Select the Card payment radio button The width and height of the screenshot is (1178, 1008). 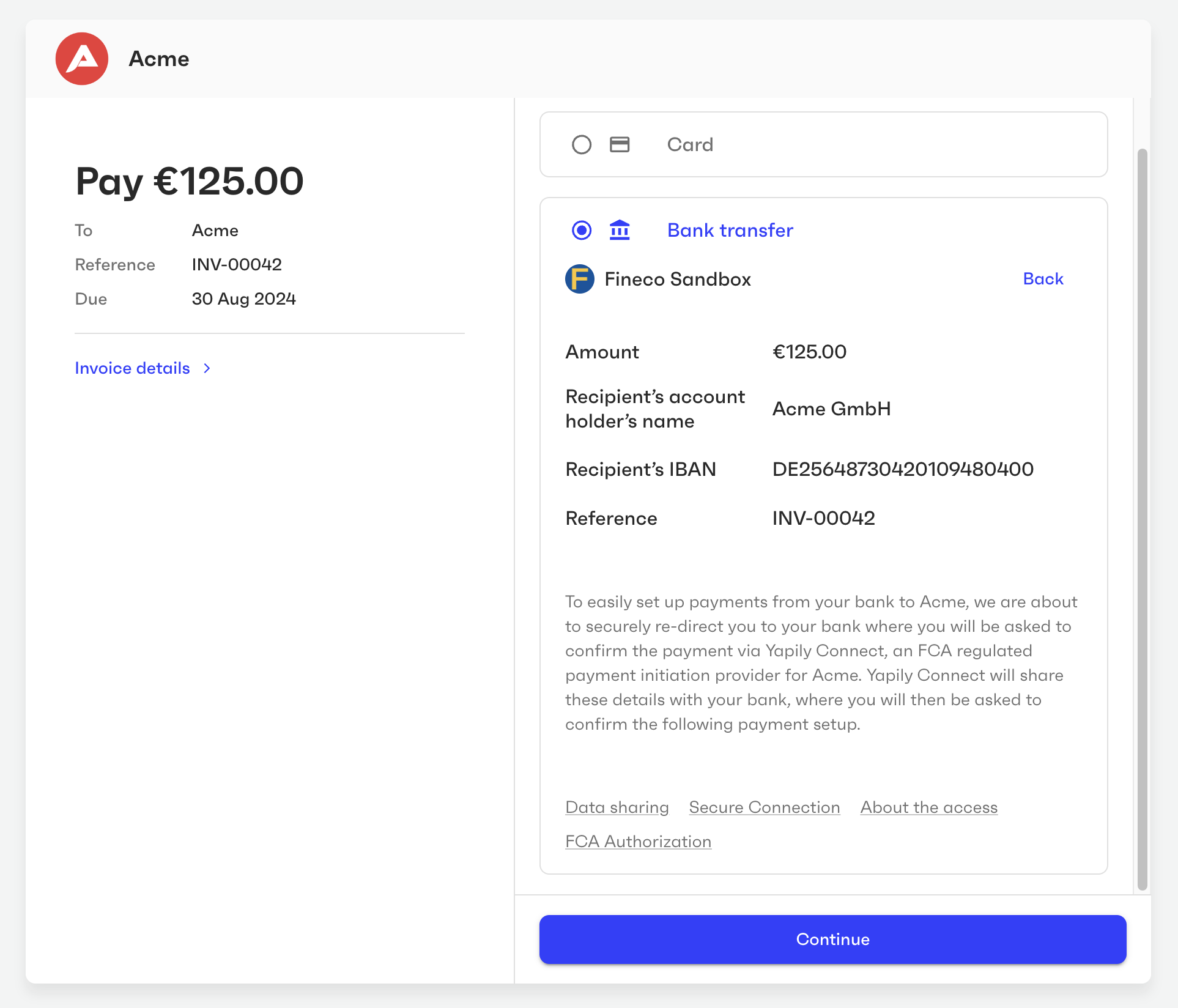(581, 144)
